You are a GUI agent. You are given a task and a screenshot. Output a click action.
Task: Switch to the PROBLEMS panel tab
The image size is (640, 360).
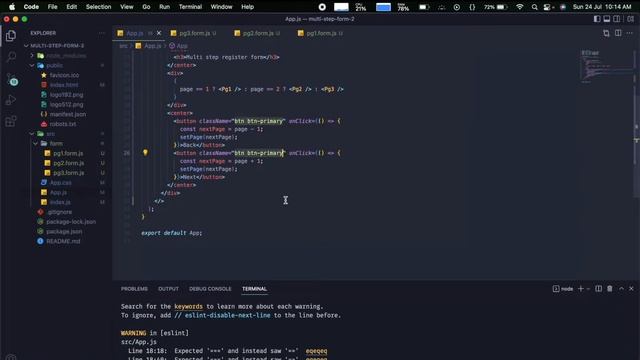click(x=134, y=289)
